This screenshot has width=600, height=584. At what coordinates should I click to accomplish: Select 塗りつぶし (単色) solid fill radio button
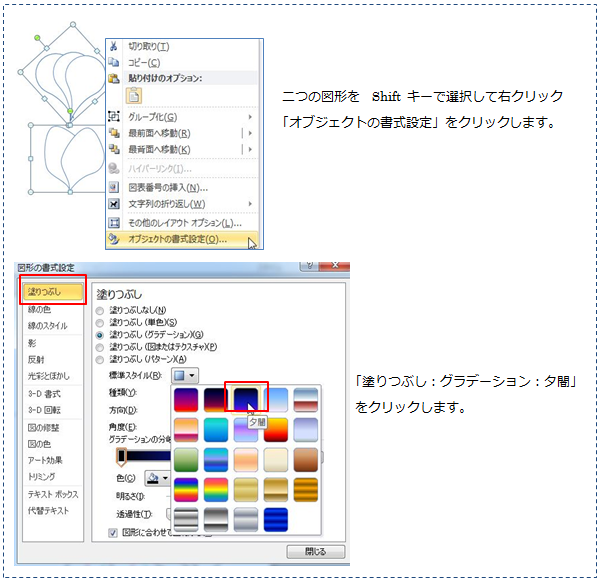click(99, 323)
